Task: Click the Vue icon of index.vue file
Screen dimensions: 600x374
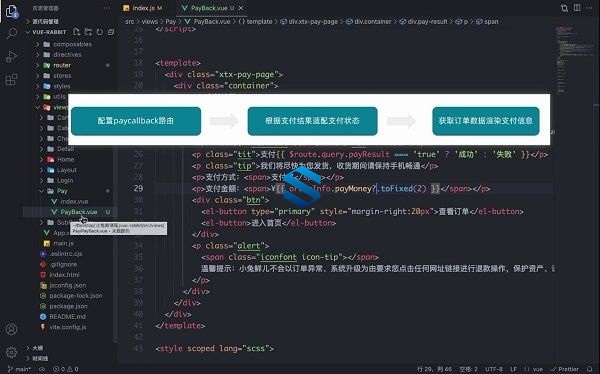Action: pyautogui.click(x=54, y=201)
